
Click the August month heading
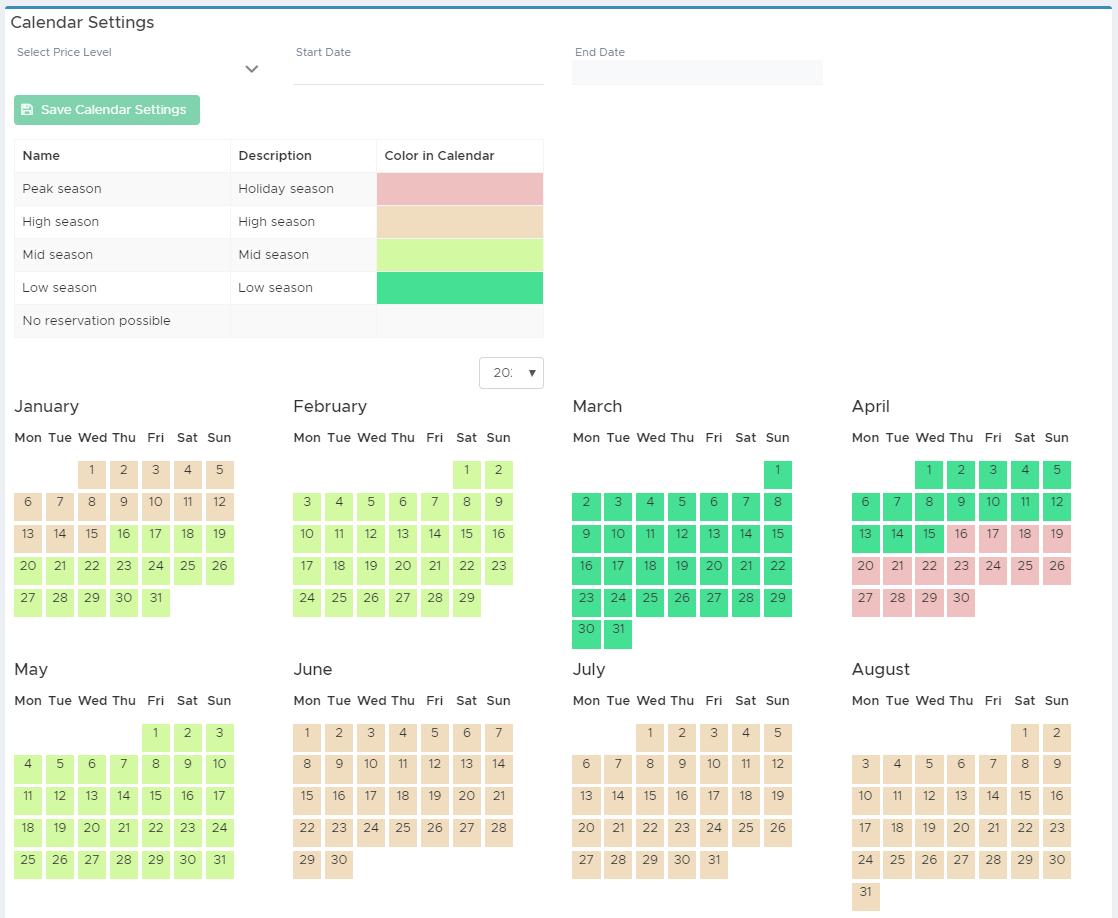pyautogui.click(x=881, y=670)
